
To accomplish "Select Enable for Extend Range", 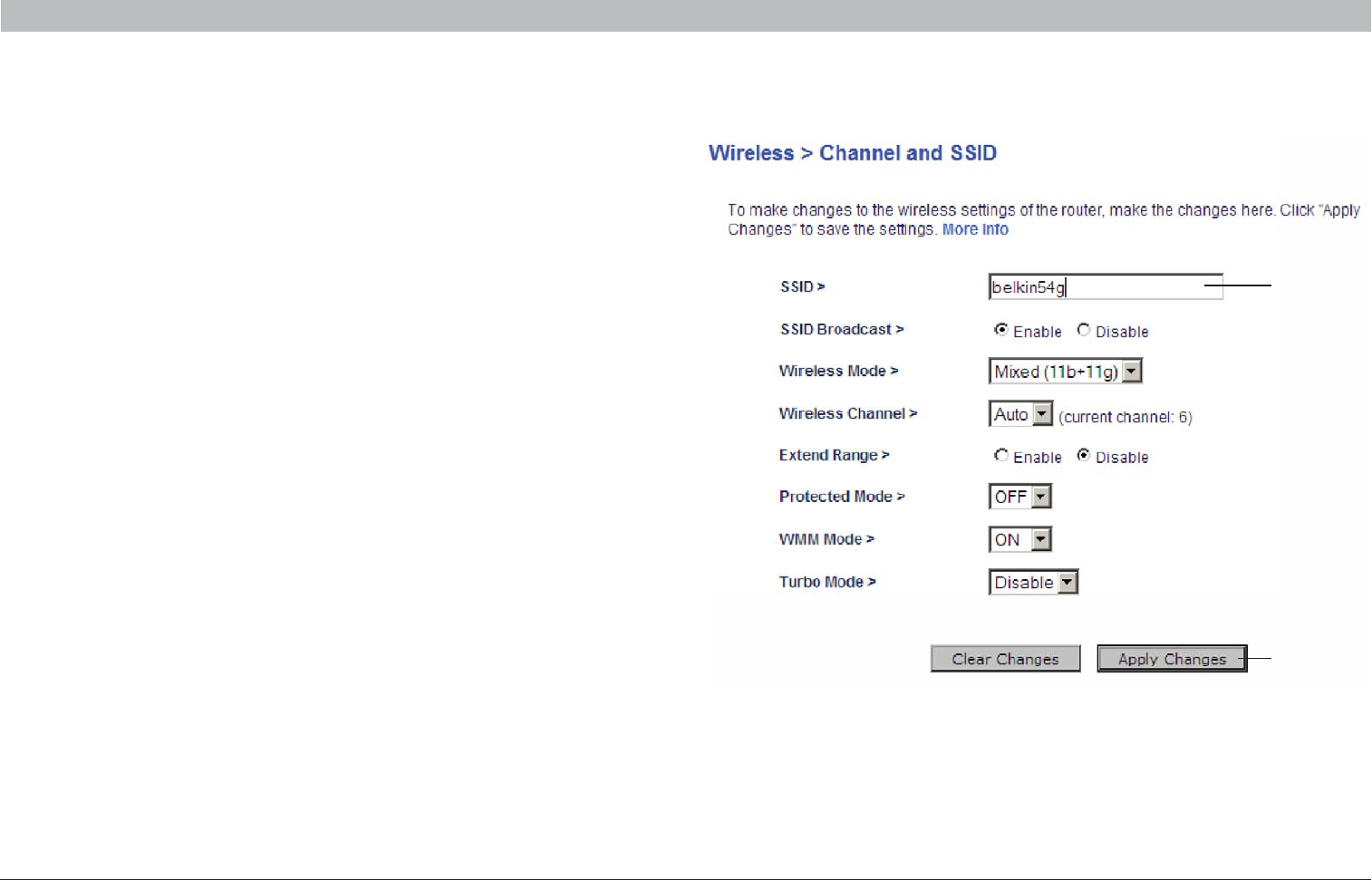I will pyautogui.click(x=1001, y=455).
